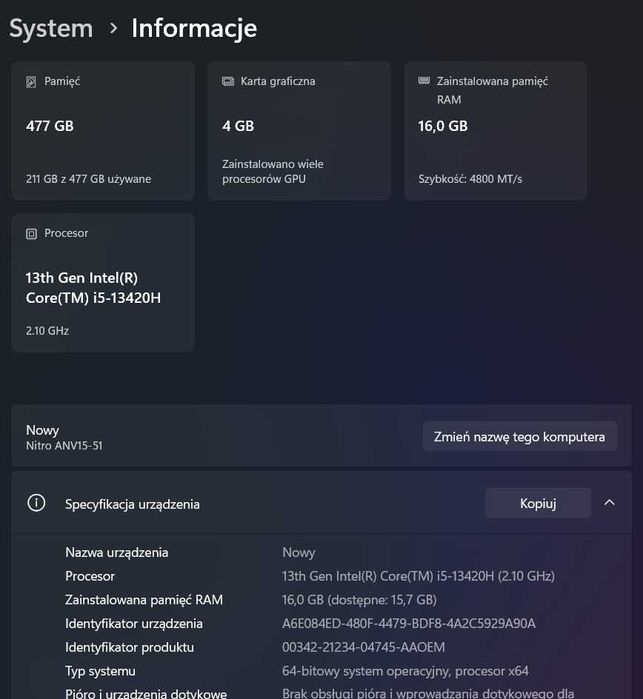Viewport: 643px width, 699px height.
Task: Click the Zainstalowana pamięć RAM specification label
Action: 144,600
